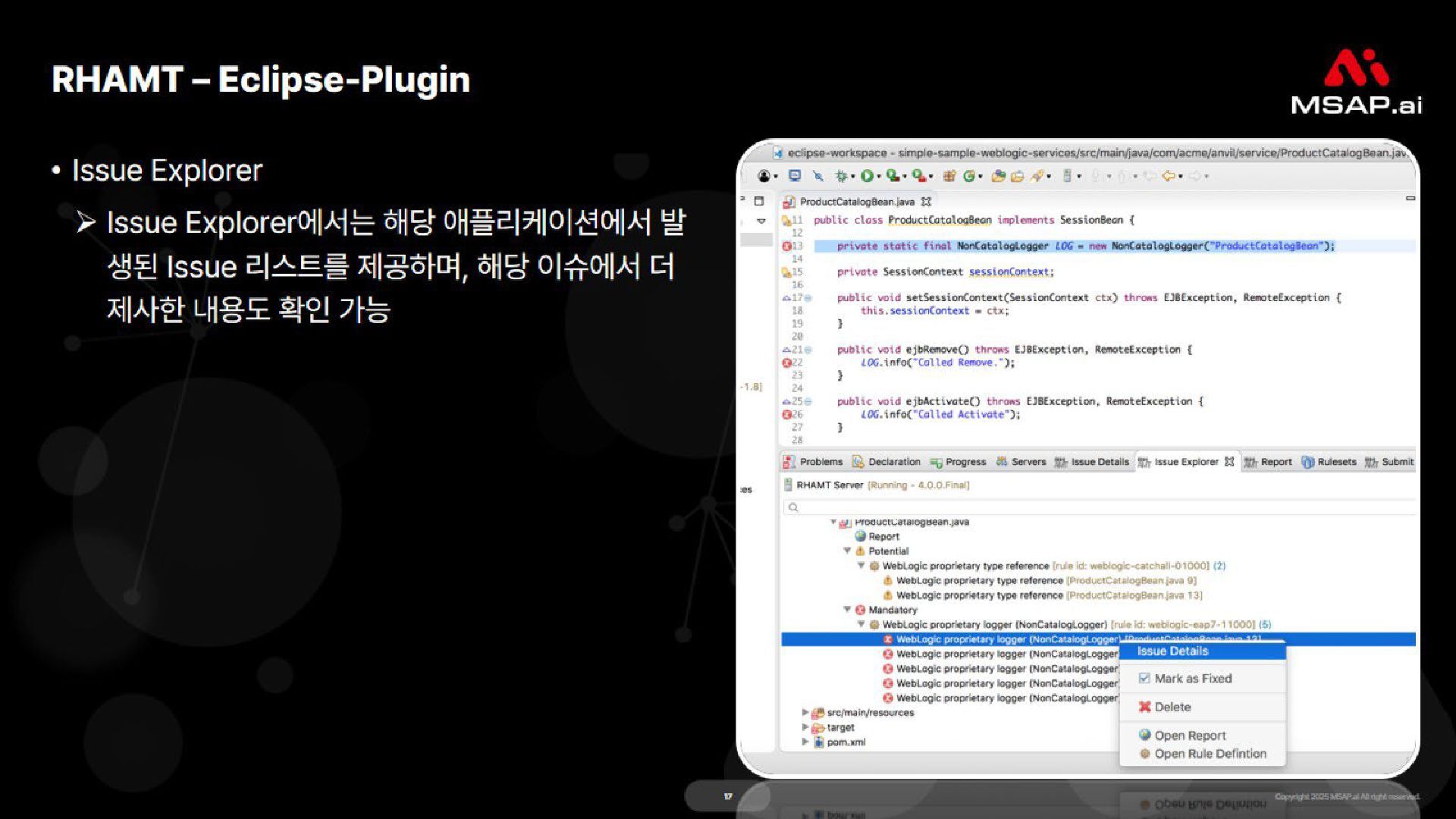Select type reference issue at ProductCatalogBean.java 13

(1043, 595)
